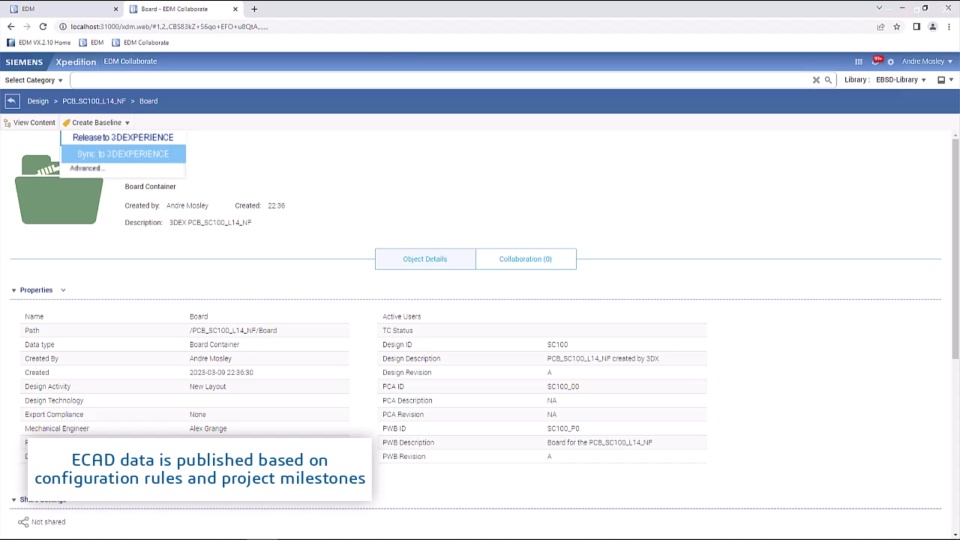Open the tab search chevron
Screen dimensions: 960x540
coord(879,8)
